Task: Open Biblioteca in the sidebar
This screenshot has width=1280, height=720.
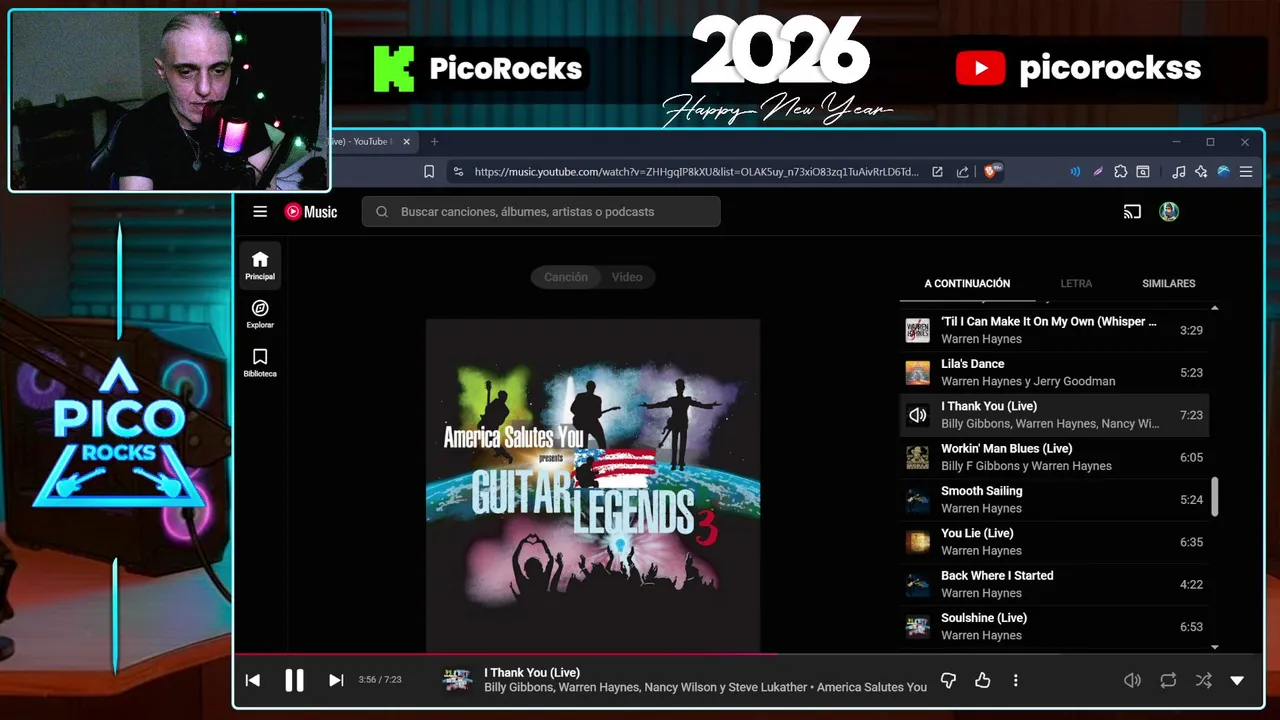Action: click(260, 363)
